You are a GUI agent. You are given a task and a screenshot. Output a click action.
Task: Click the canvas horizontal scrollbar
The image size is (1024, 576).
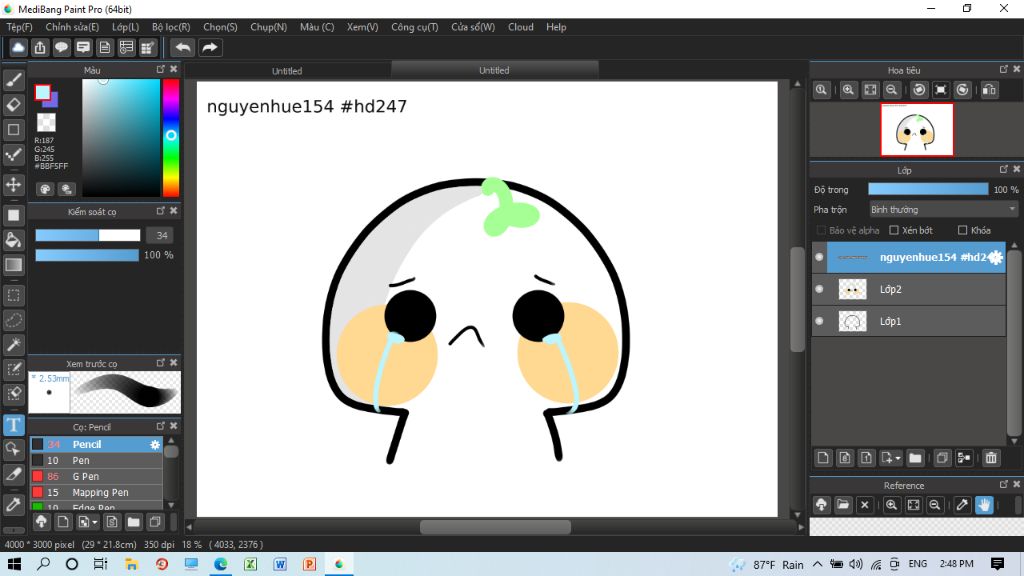(495, 527)
